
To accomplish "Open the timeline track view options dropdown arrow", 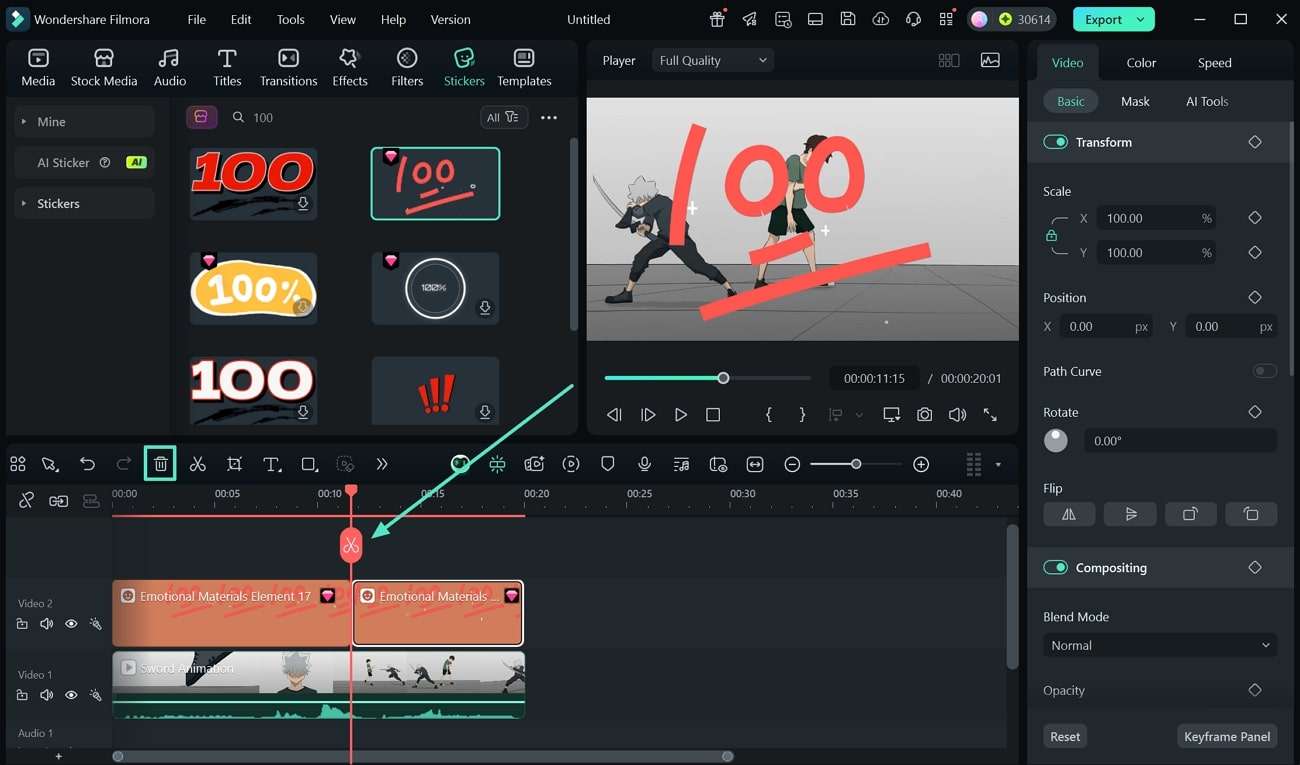I will tap(997, 464).
